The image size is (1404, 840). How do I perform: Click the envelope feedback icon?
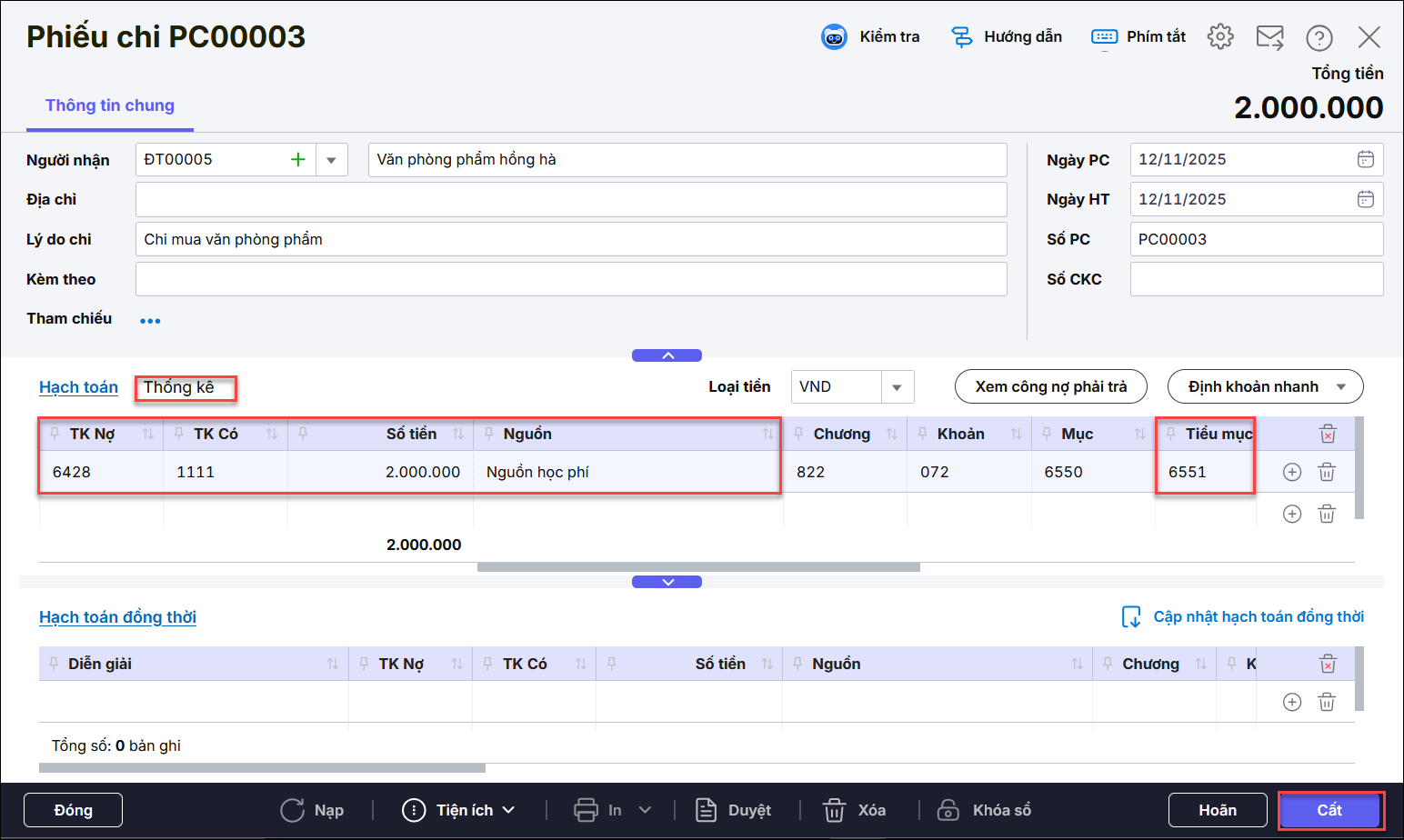pyautogui.click(x=1269, y=37)
